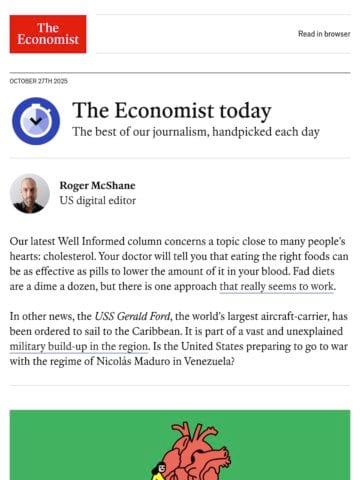The width and height of the screenshot is (360, 480).
Task: Click the 'US digital editor' title text
Action: point(98,201)
